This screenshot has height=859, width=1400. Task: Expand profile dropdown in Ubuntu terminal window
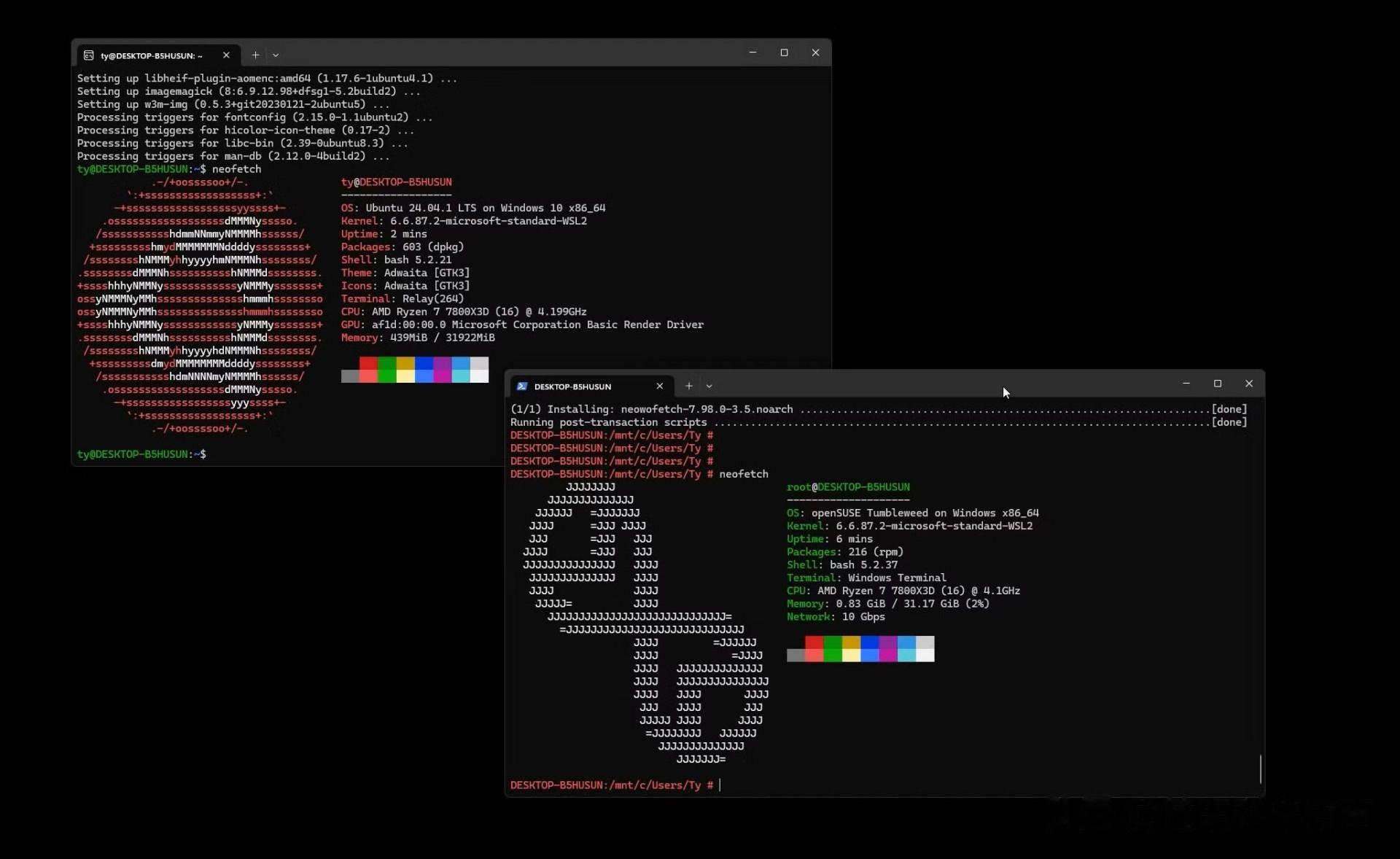click(x=276, y=55)
